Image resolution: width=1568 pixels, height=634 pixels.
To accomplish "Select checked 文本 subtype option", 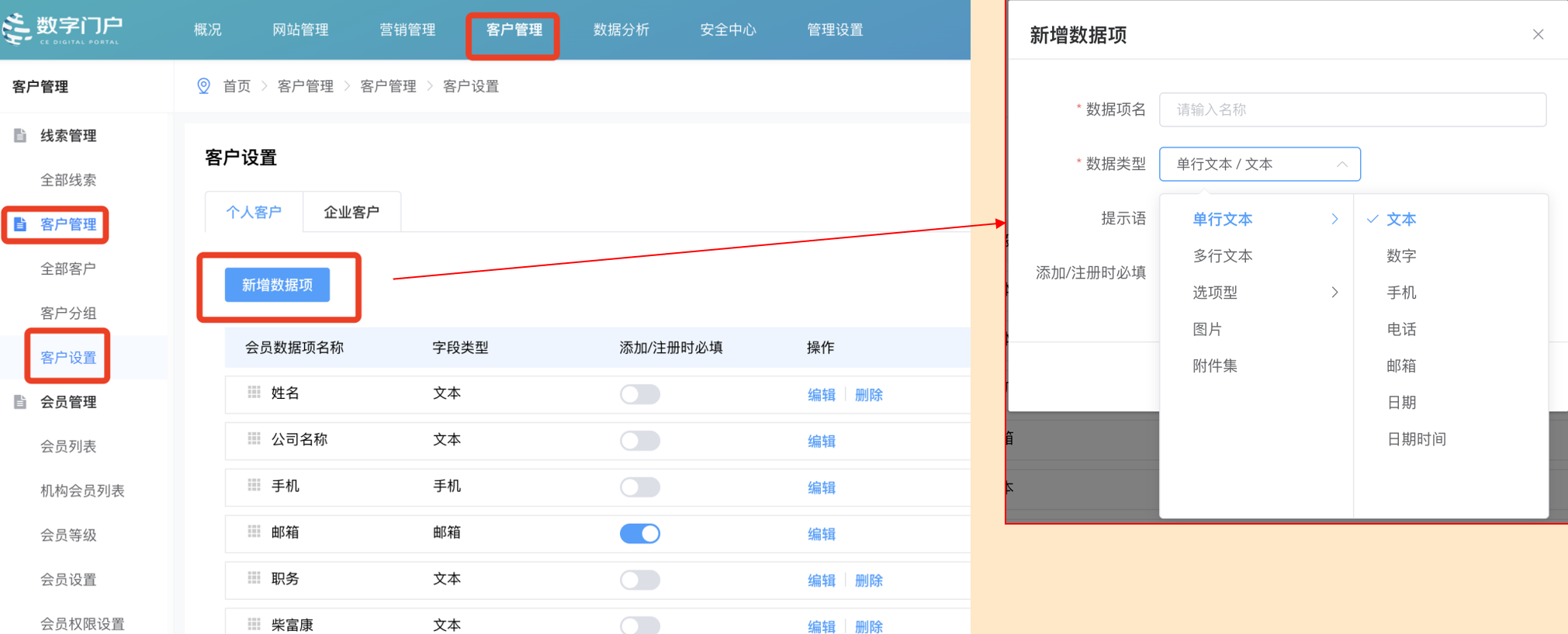I will (x=1401, y=220).
